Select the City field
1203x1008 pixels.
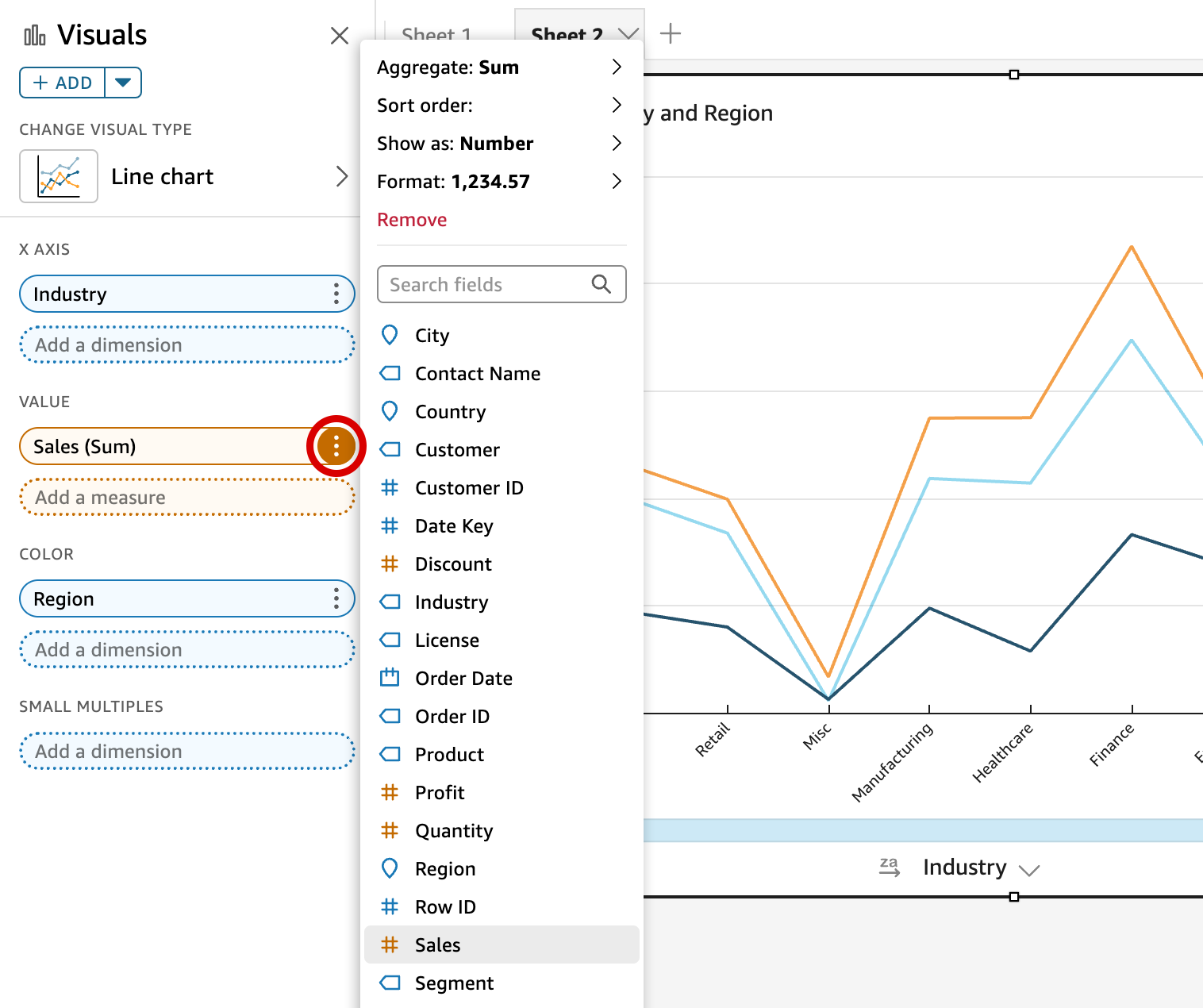[x=502, y=335]
